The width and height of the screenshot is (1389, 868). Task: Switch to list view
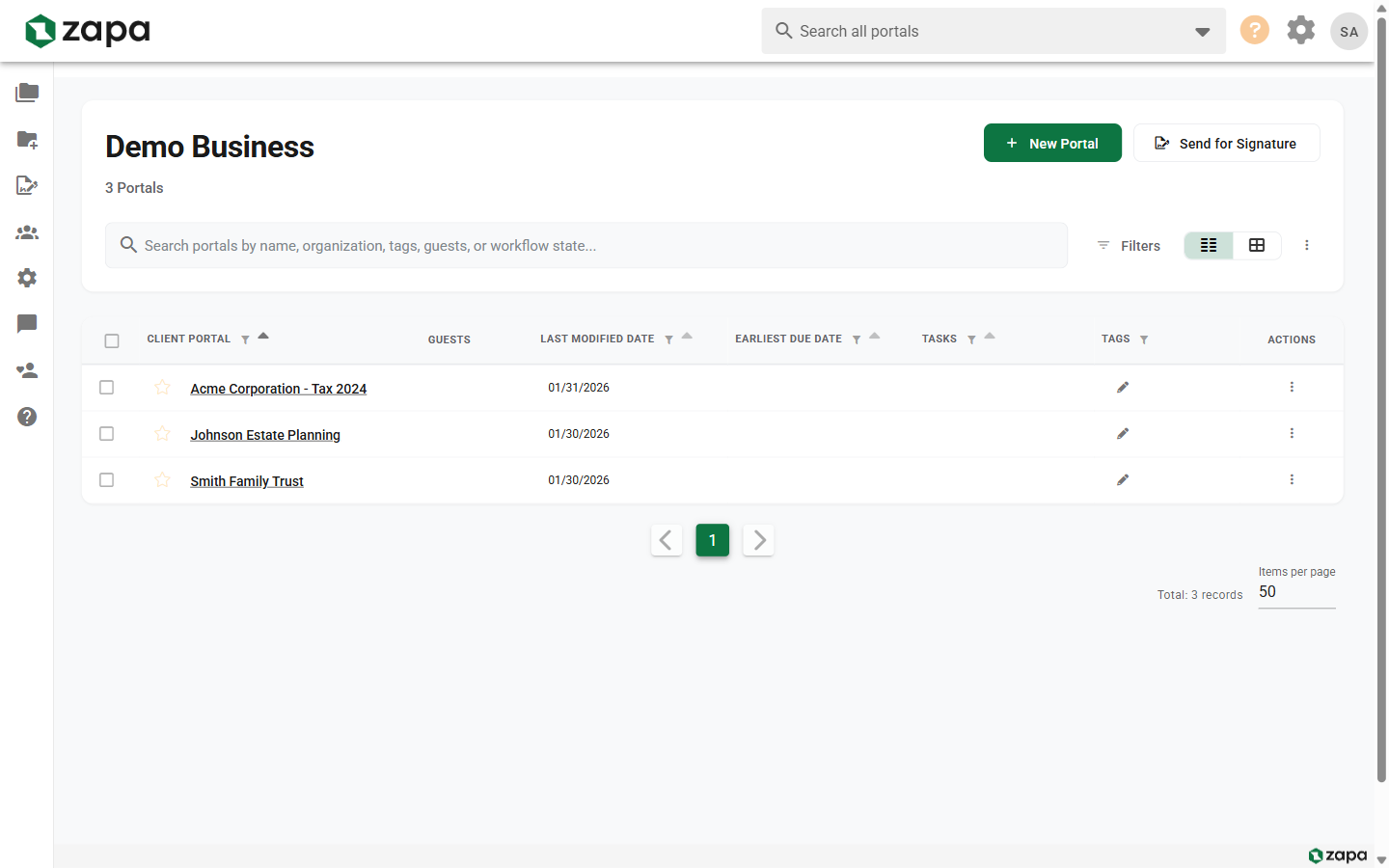1209,245
